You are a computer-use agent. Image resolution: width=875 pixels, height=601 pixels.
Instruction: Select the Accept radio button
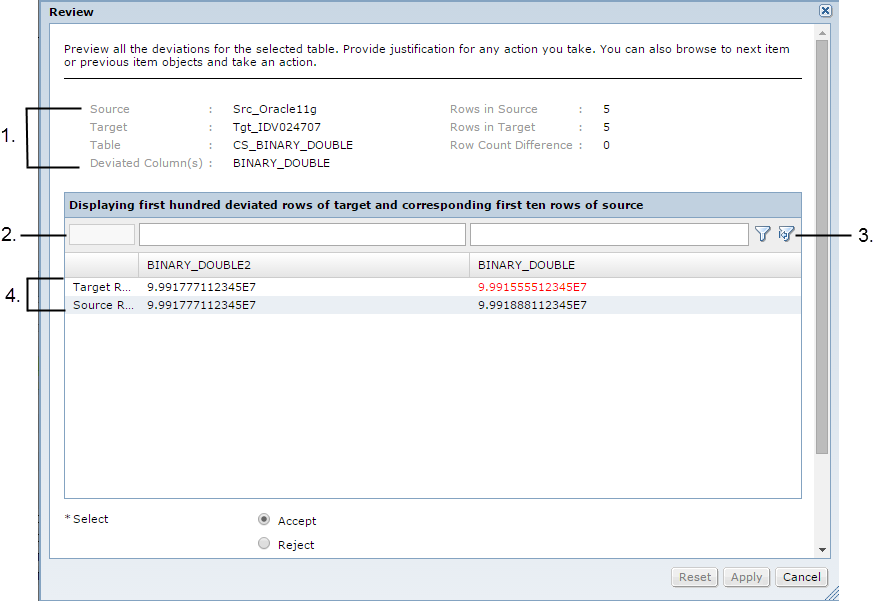coord(264,520)
